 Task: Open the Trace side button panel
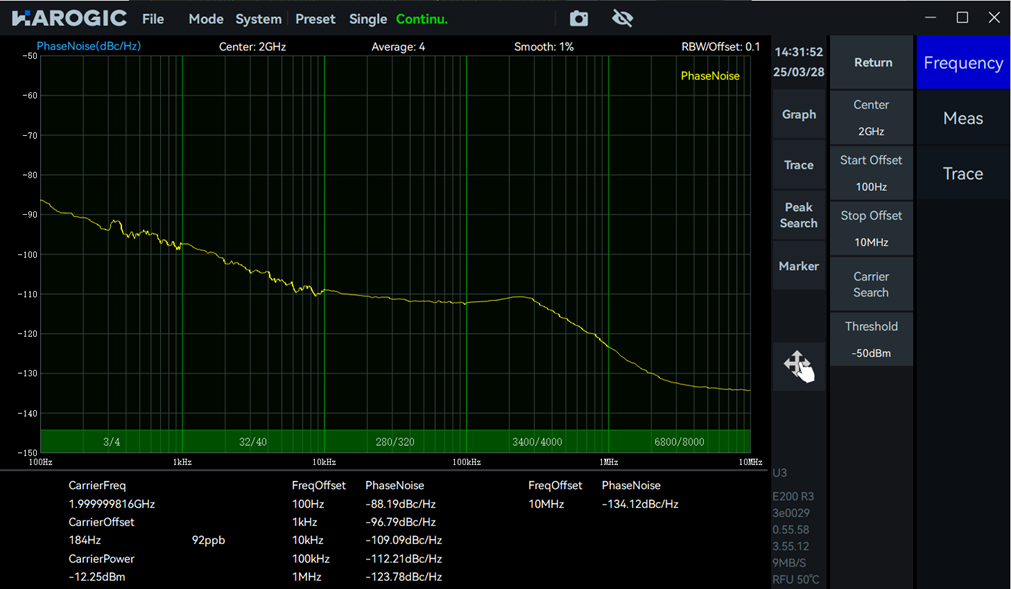(x=798, y=165)
